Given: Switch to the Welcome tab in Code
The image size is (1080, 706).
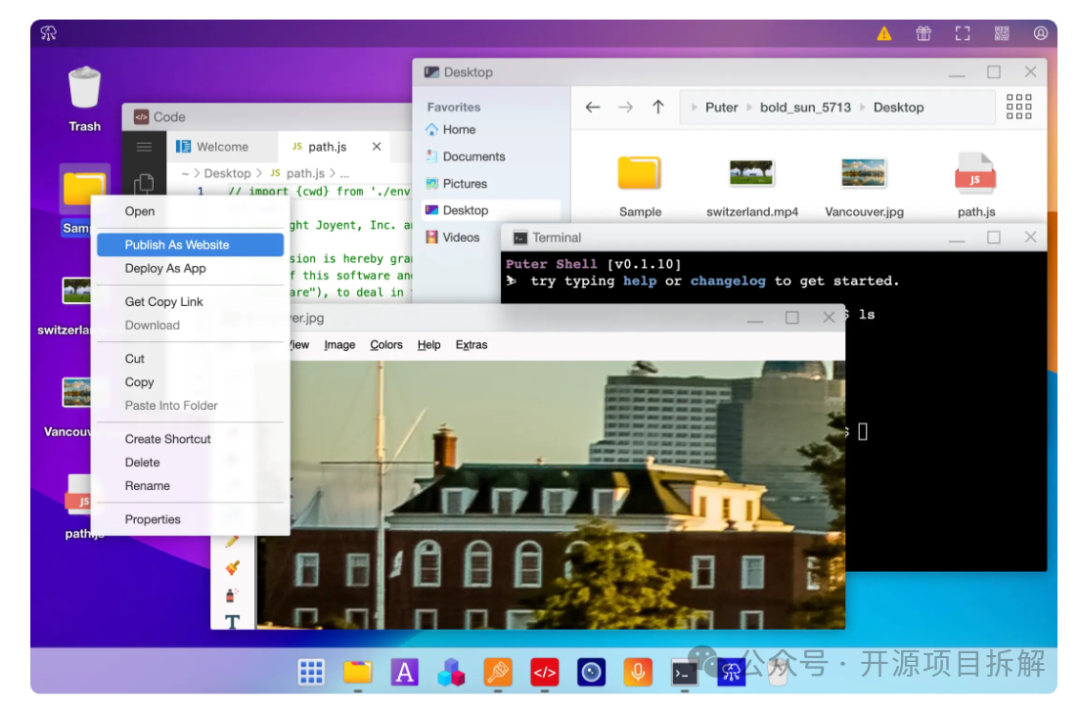Looking at the screenshot, I should tap(212, 147).
